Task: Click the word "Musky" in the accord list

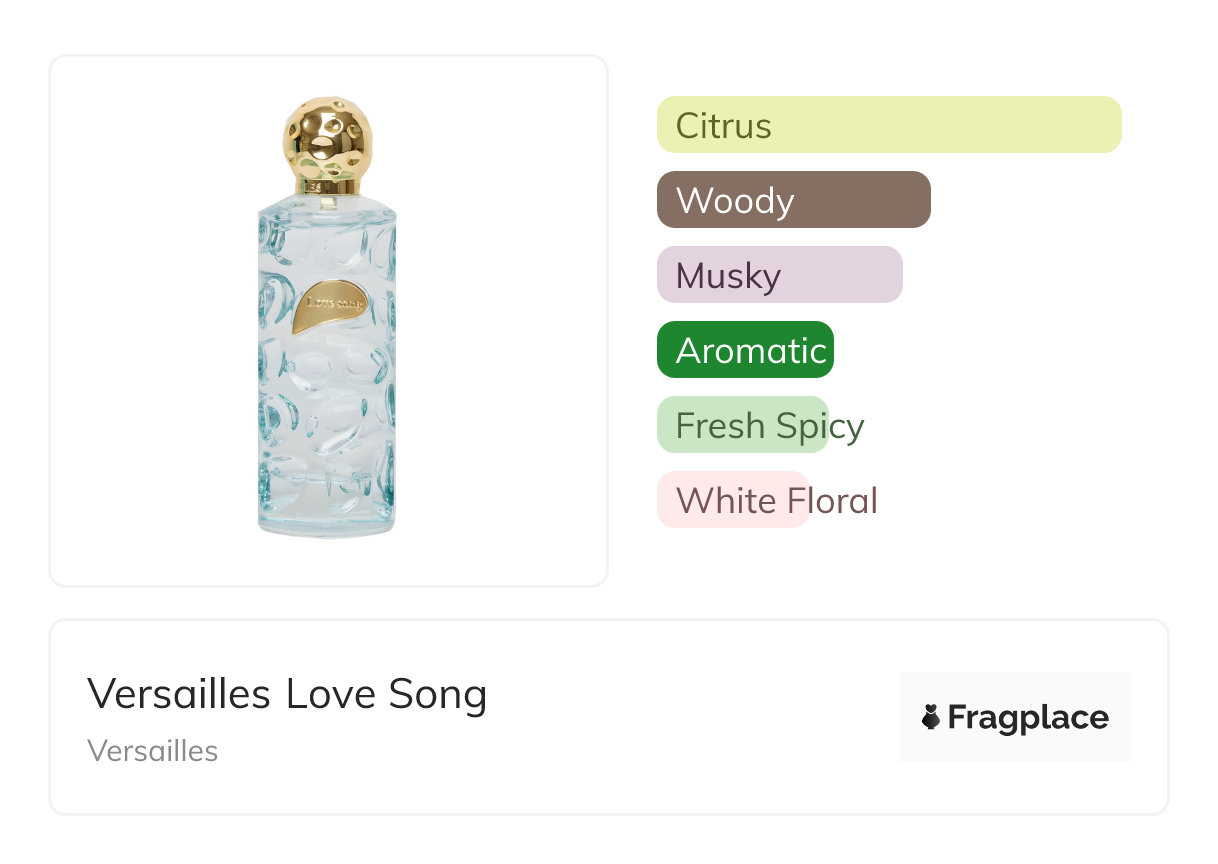Action: tap(728, 276)
